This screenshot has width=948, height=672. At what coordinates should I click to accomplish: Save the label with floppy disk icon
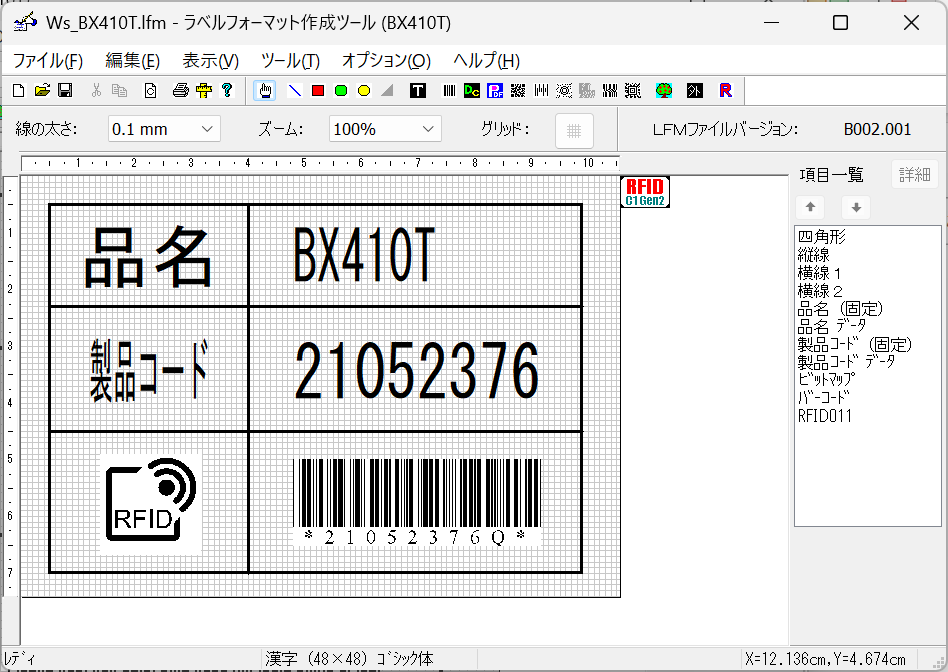point(65,91)
